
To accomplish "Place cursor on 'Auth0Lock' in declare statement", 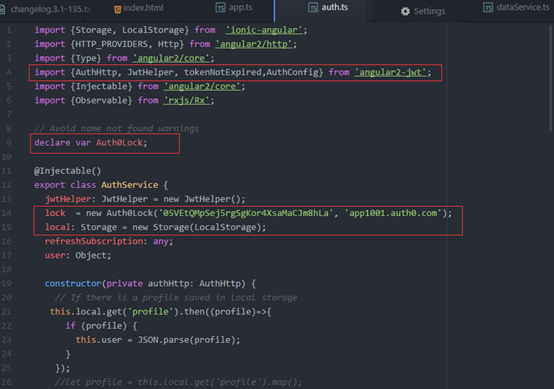I will point(119,143).
